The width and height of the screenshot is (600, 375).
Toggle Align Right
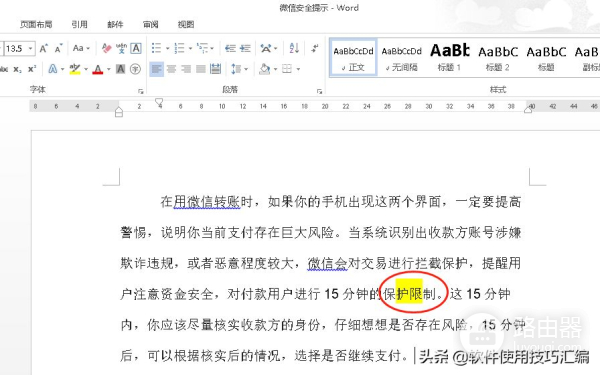186,69
